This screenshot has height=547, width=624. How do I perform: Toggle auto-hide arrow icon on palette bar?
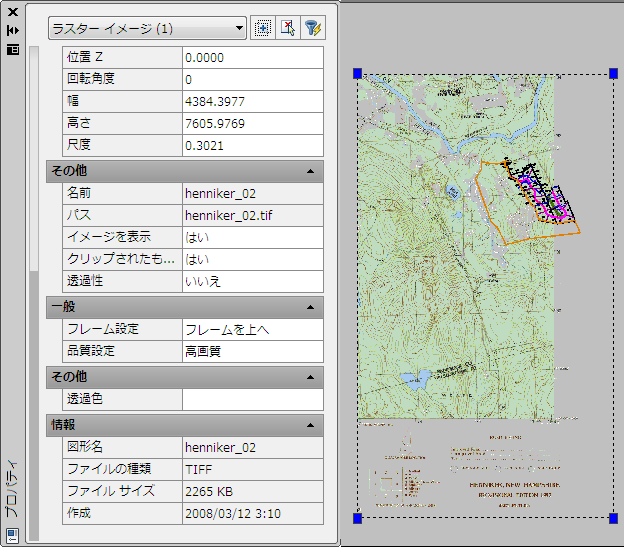(13, 30)
